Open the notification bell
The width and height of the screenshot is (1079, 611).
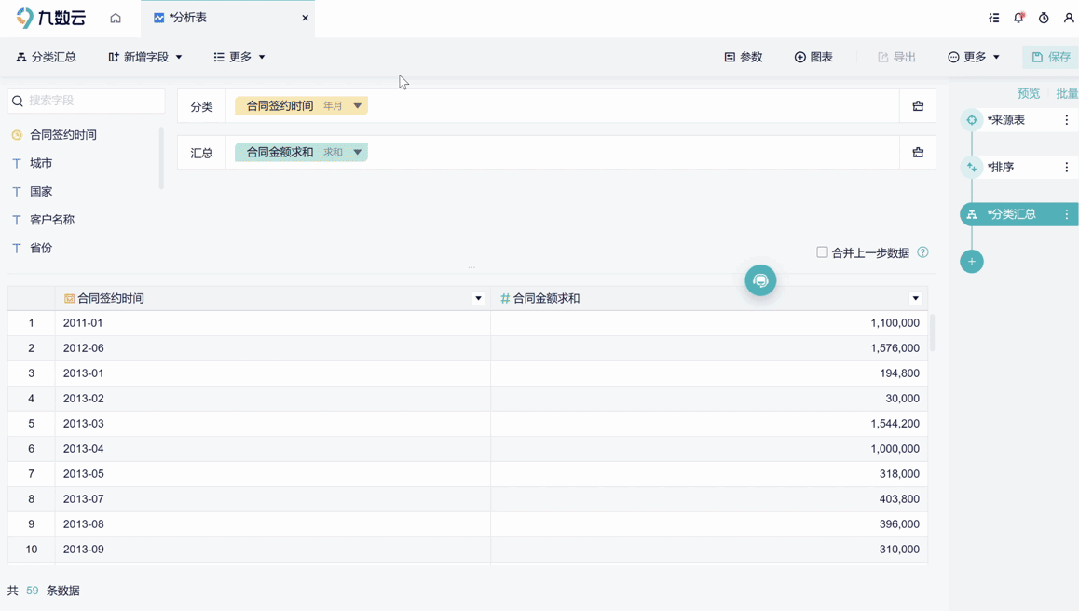[1019, 18]
